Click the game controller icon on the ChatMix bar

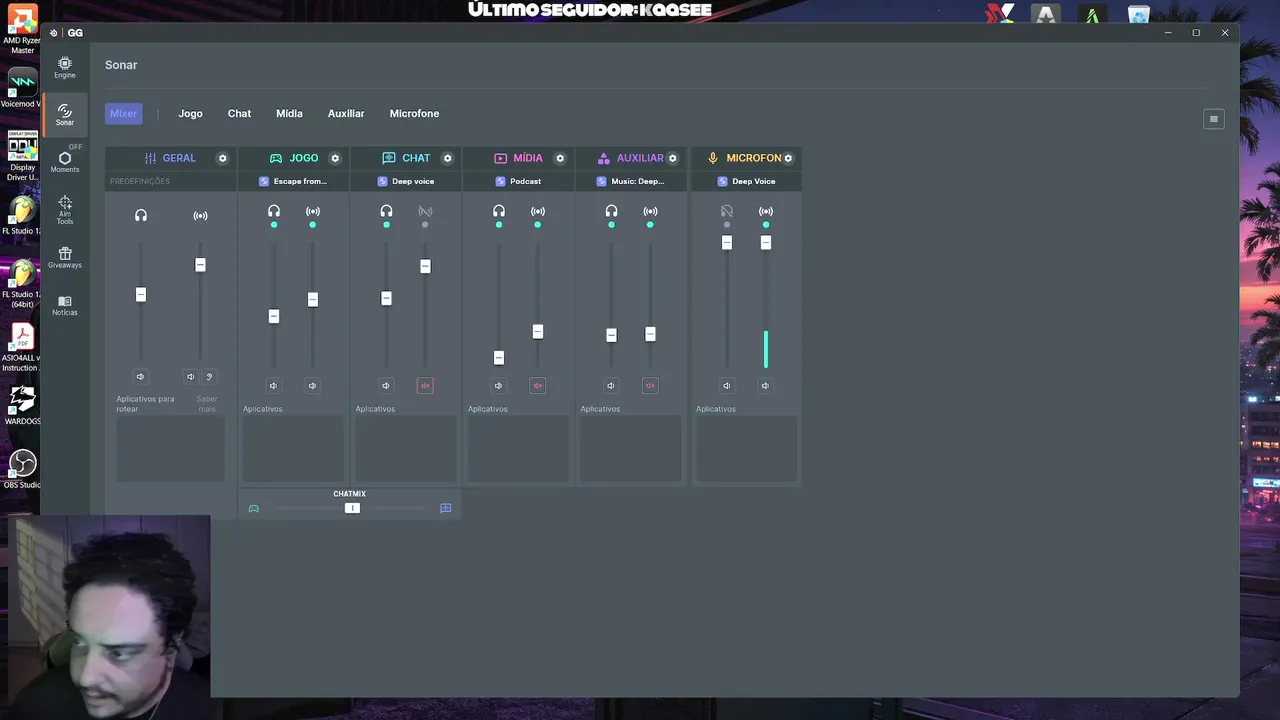254,508
